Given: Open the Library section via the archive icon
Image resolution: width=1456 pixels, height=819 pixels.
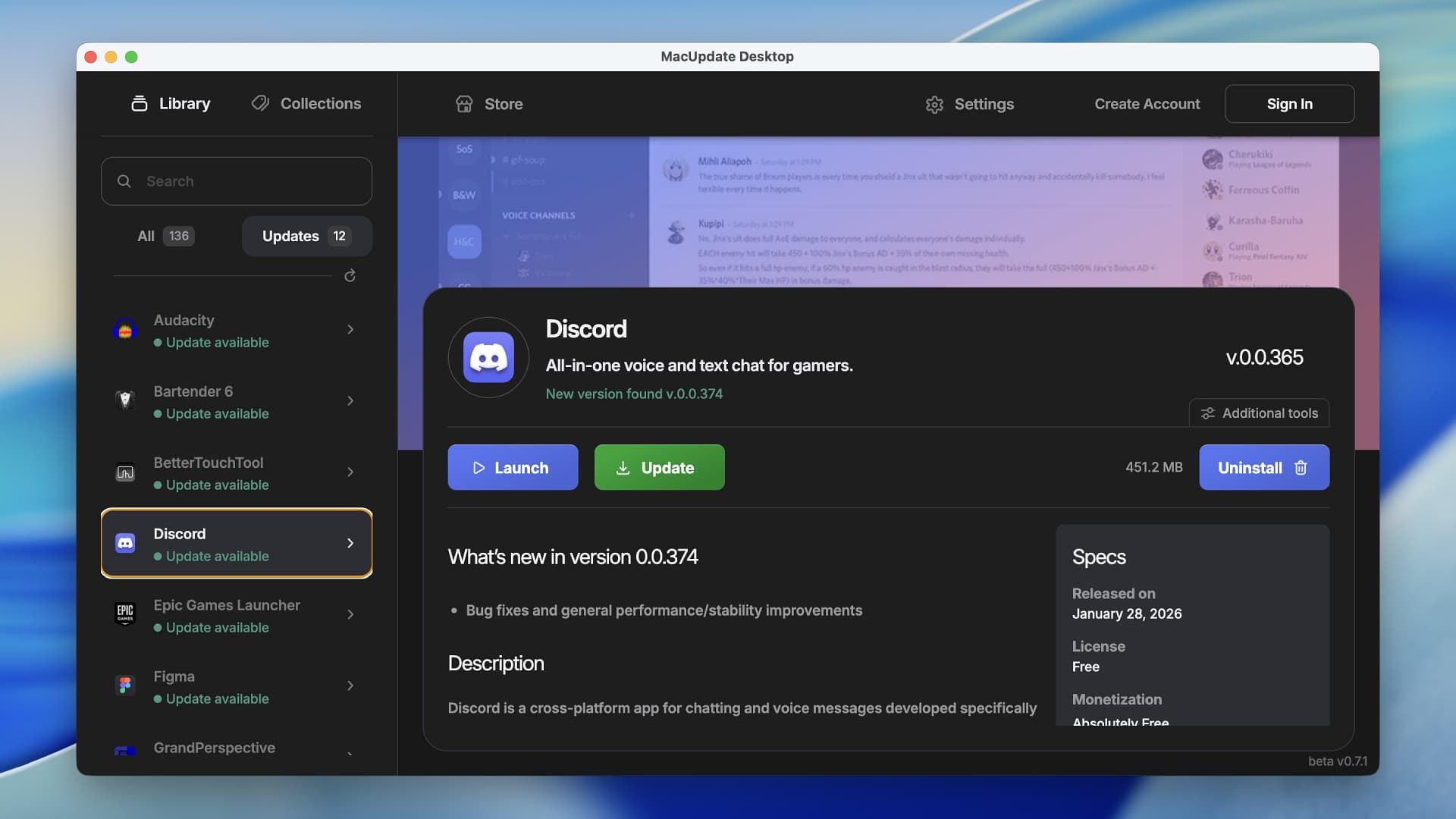Looking at the screenshot, I should [140, 103].
